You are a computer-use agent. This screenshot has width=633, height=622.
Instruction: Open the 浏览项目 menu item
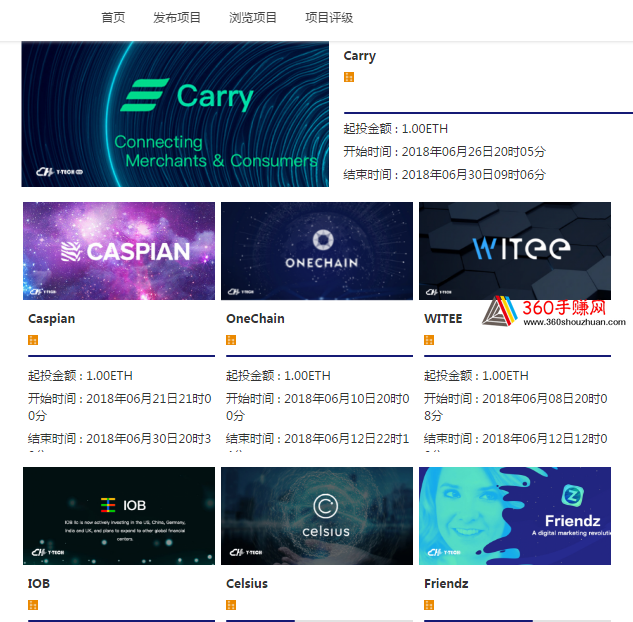pos(253,18)
